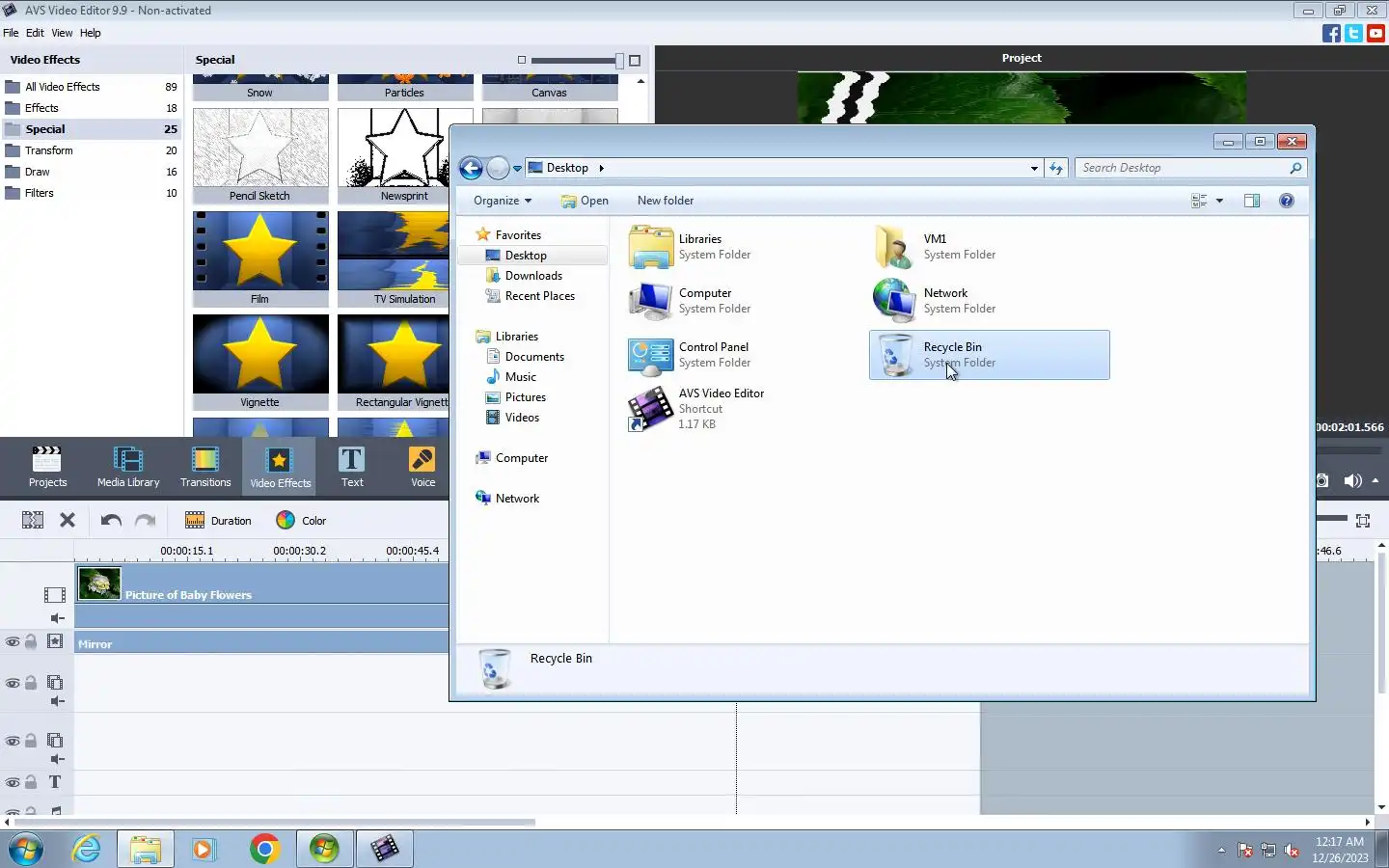Image resolution: width=1389 pixels, height=868 pixels.
Task: Click the fit-to-window zoom icon on timeline
Action: click(1363, 521)
